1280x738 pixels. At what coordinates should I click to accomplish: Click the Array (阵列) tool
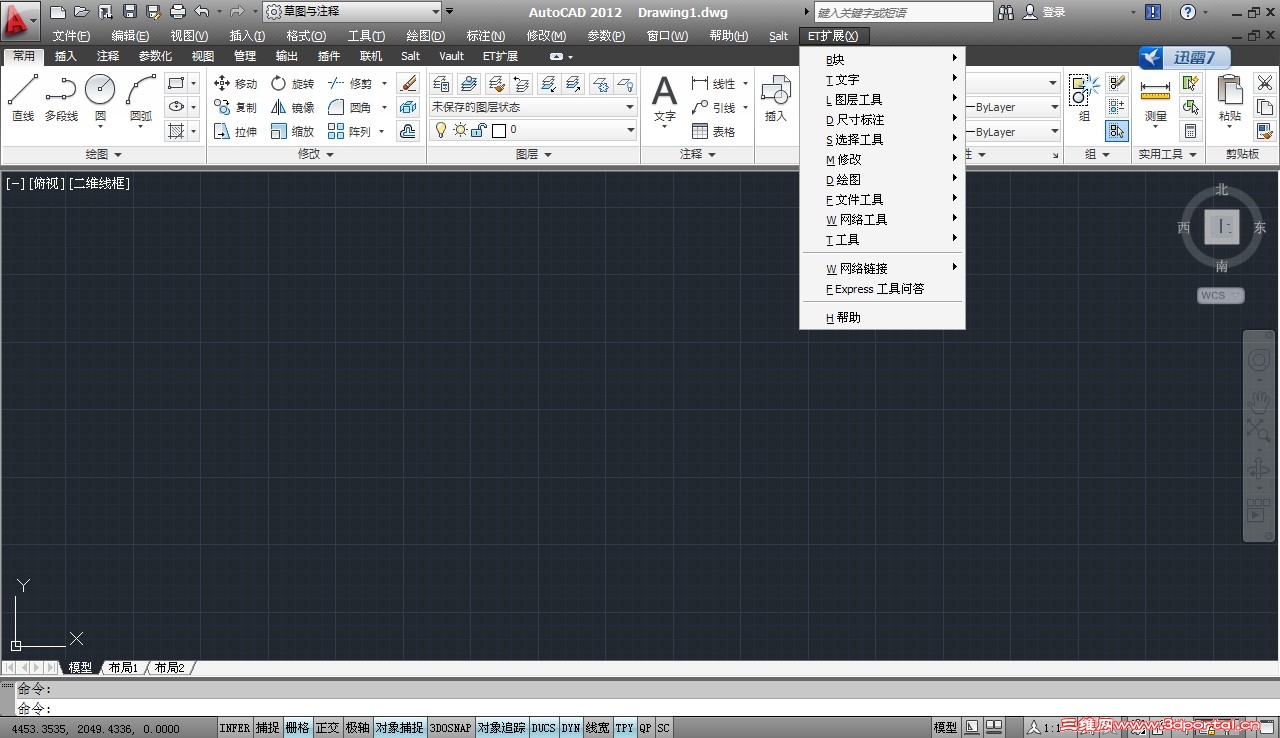pyautogui.click(x=350, y=132)
